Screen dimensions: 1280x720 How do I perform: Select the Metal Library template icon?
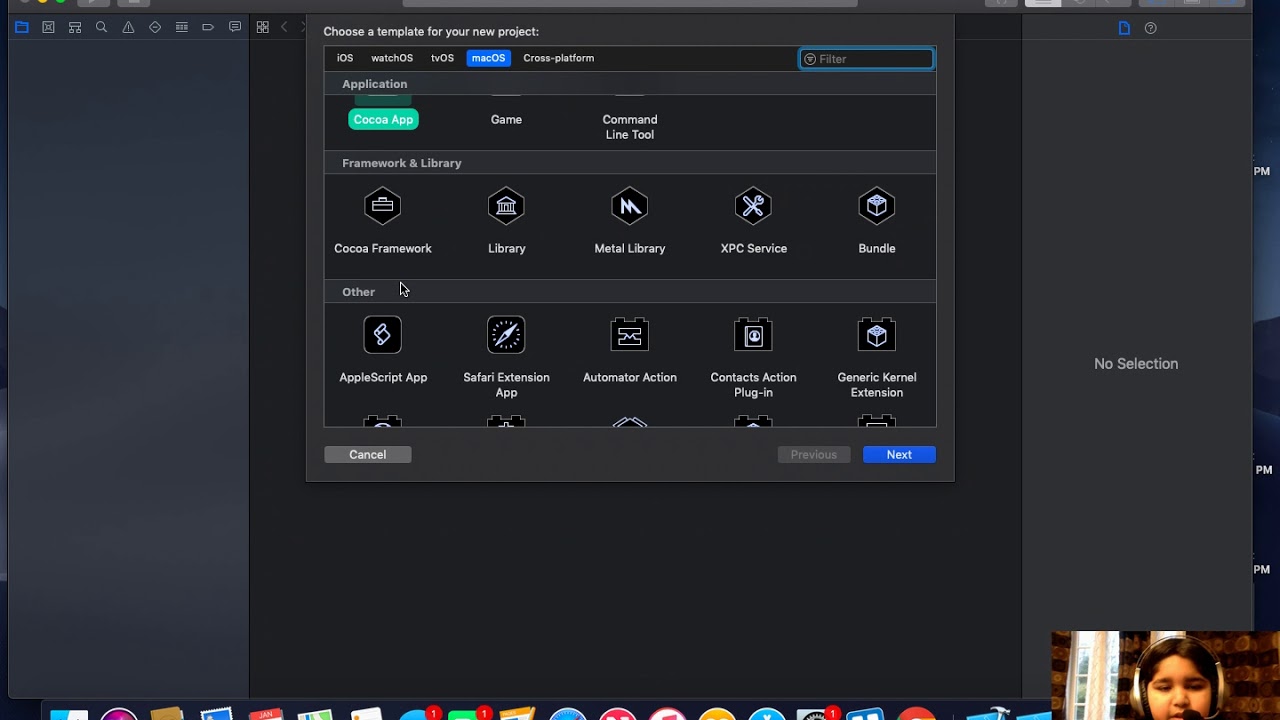630,206
